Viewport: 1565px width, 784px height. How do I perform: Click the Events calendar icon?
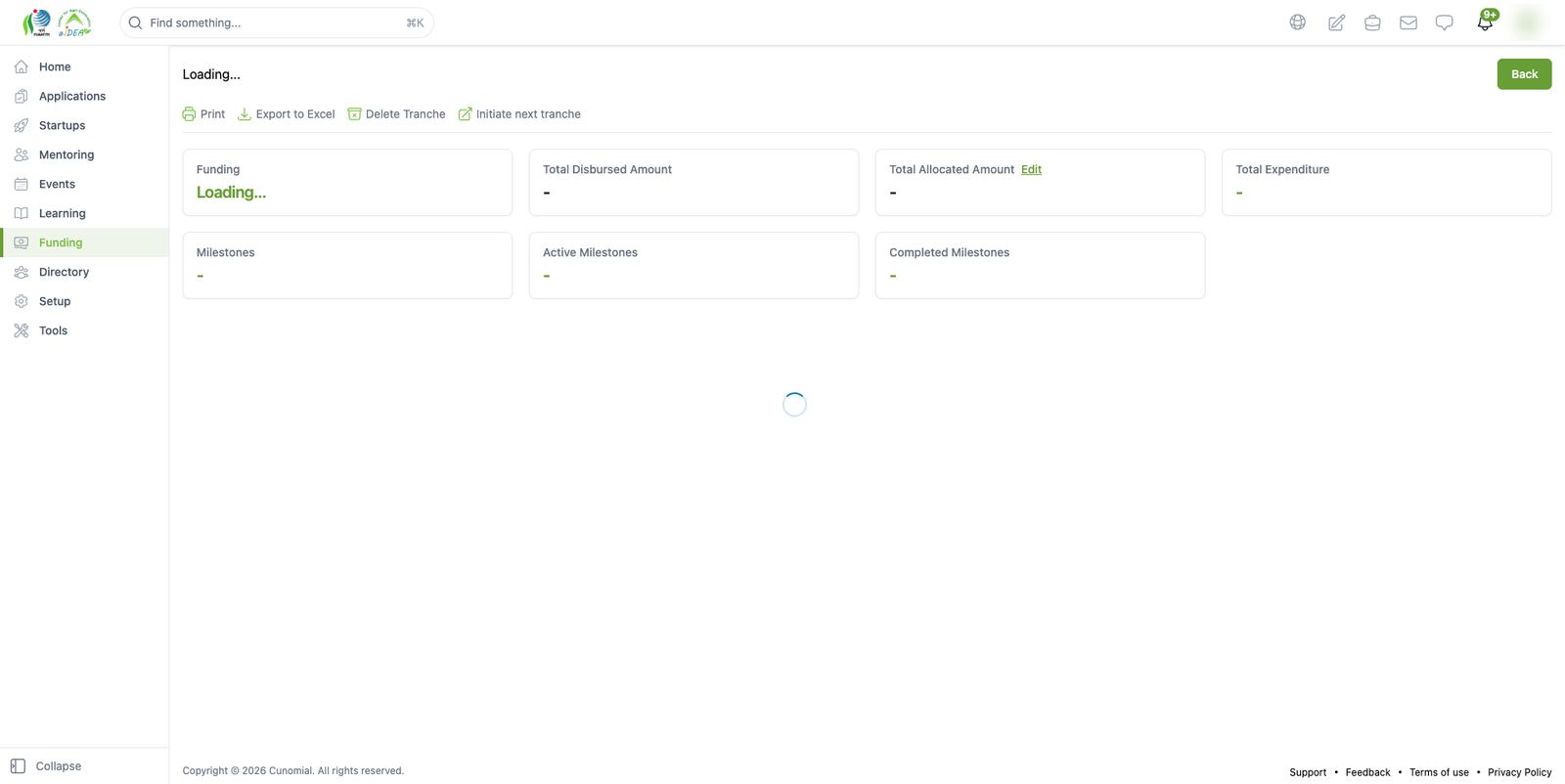(22, 184)
